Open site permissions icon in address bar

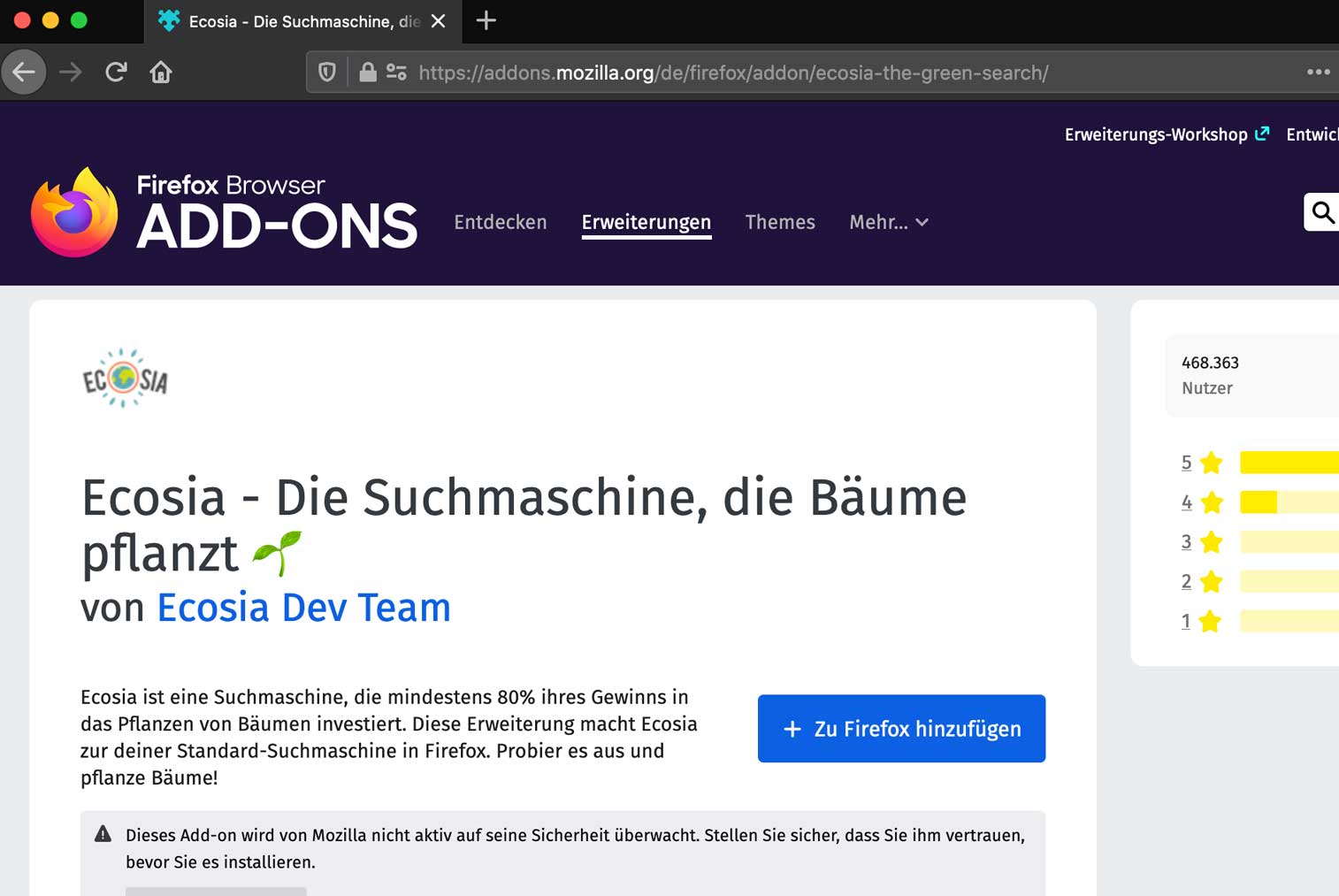(396, 73)
